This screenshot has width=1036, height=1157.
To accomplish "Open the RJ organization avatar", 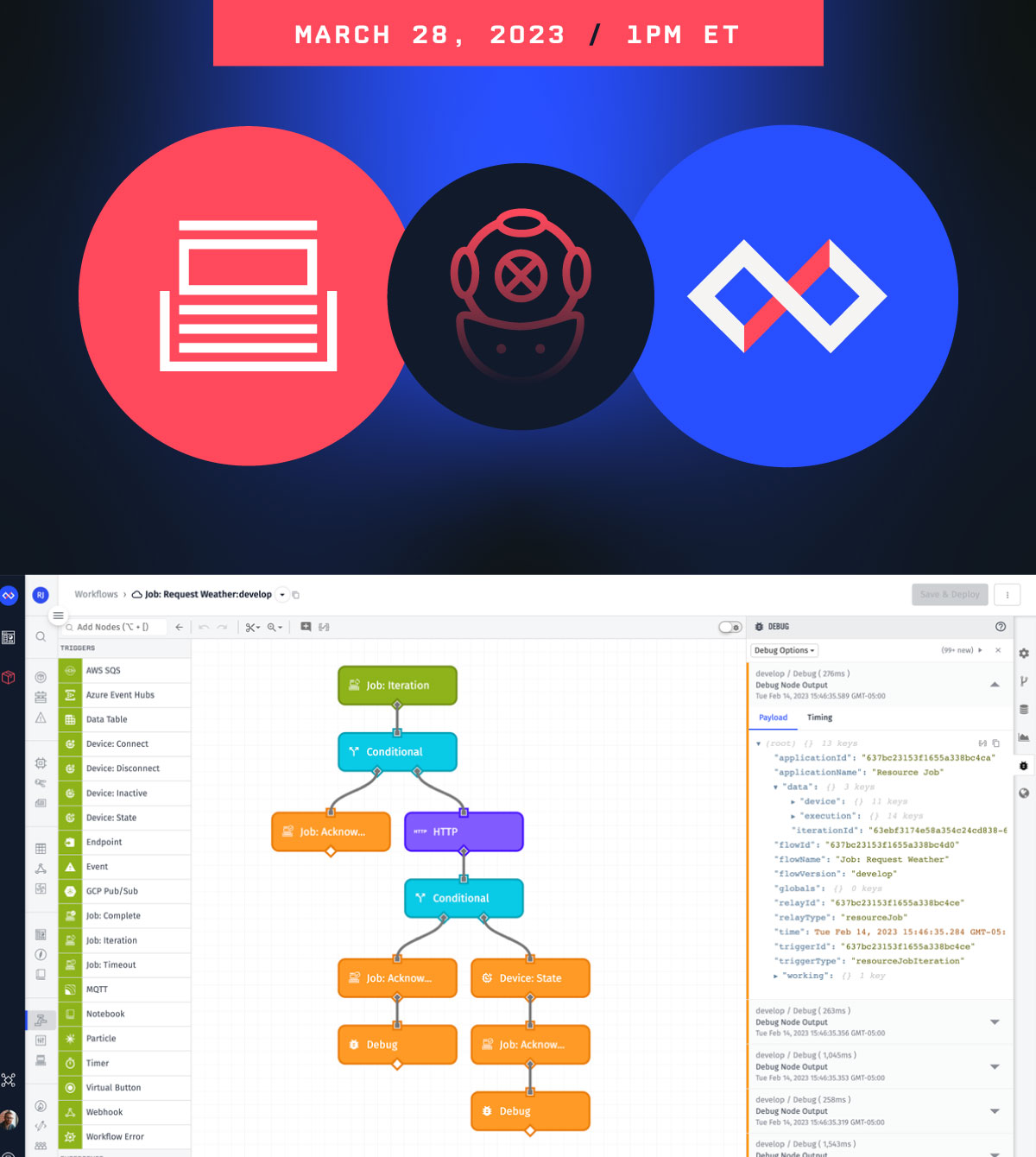I will [40, 595].
